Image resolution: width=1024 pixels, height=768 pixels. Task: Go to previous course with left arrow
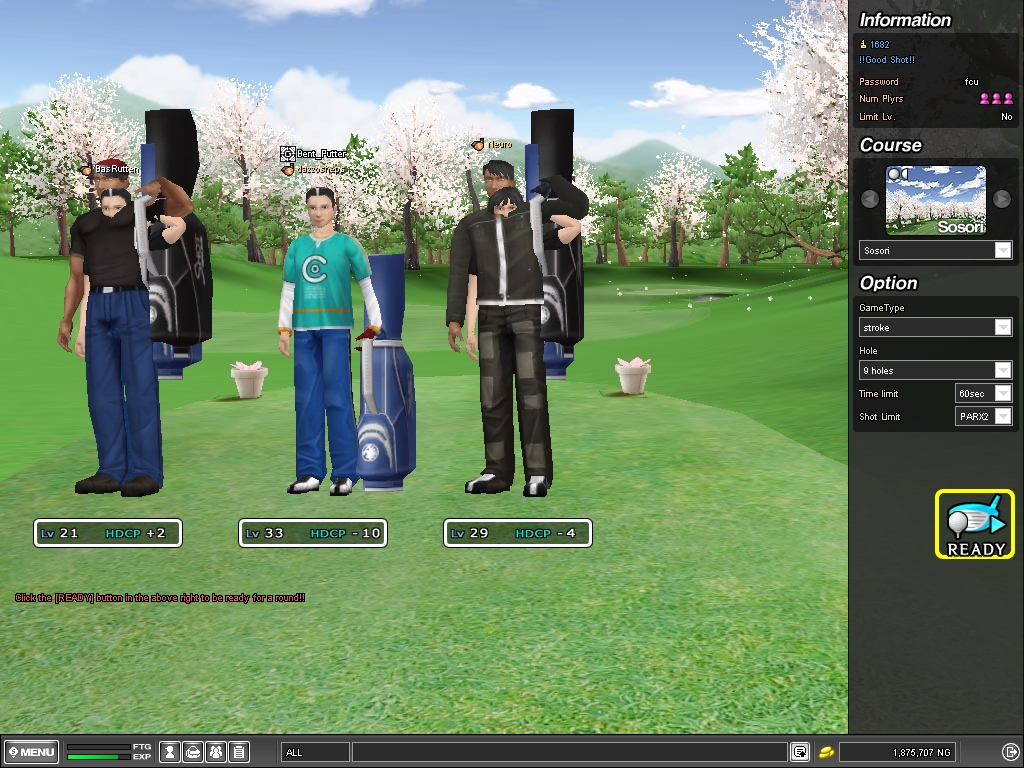pos(870,199)
